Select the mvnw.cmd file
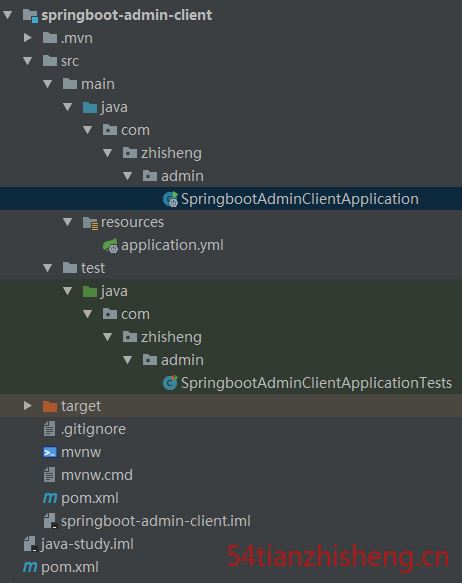This screenshot has width=462, height=583. tap(88, 475)
